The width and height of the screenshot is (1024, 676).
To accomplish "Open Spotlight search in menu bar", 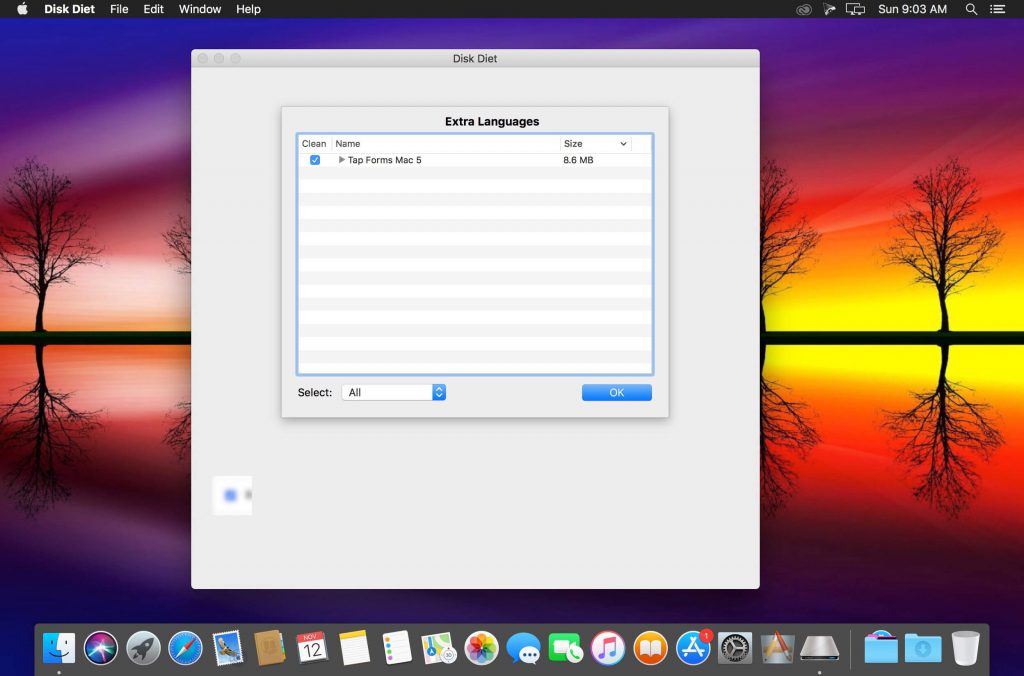I will (971, 9).
